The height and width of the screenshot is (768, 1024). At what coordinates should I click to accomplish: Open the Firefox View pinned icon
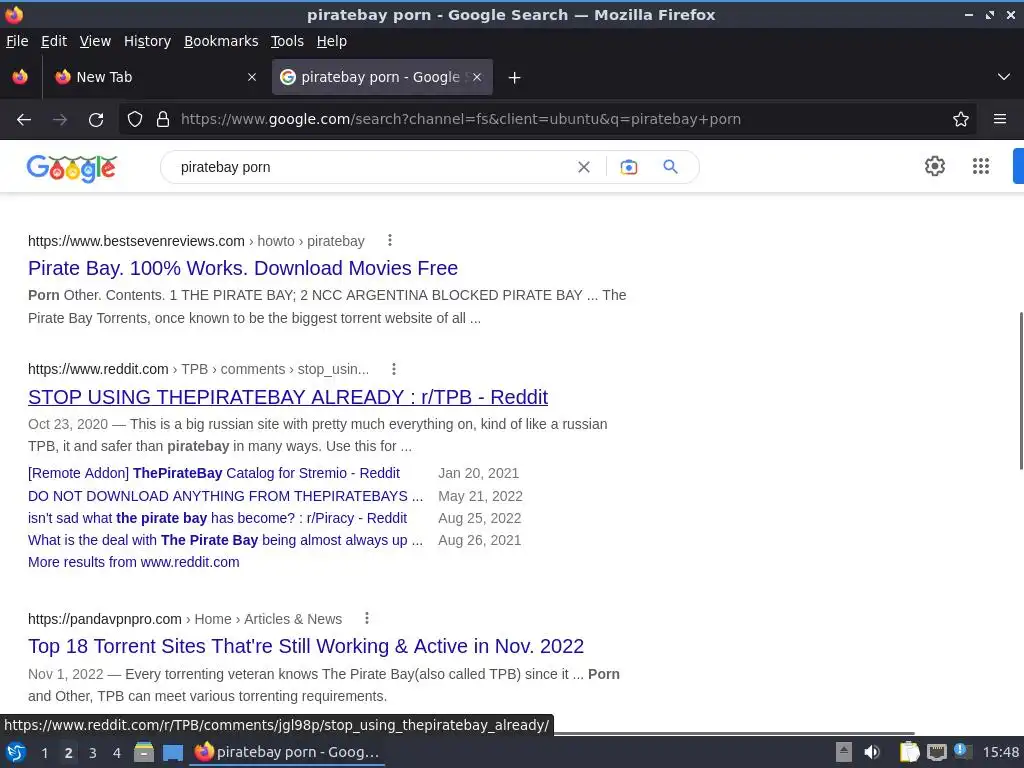pos(20,77)
